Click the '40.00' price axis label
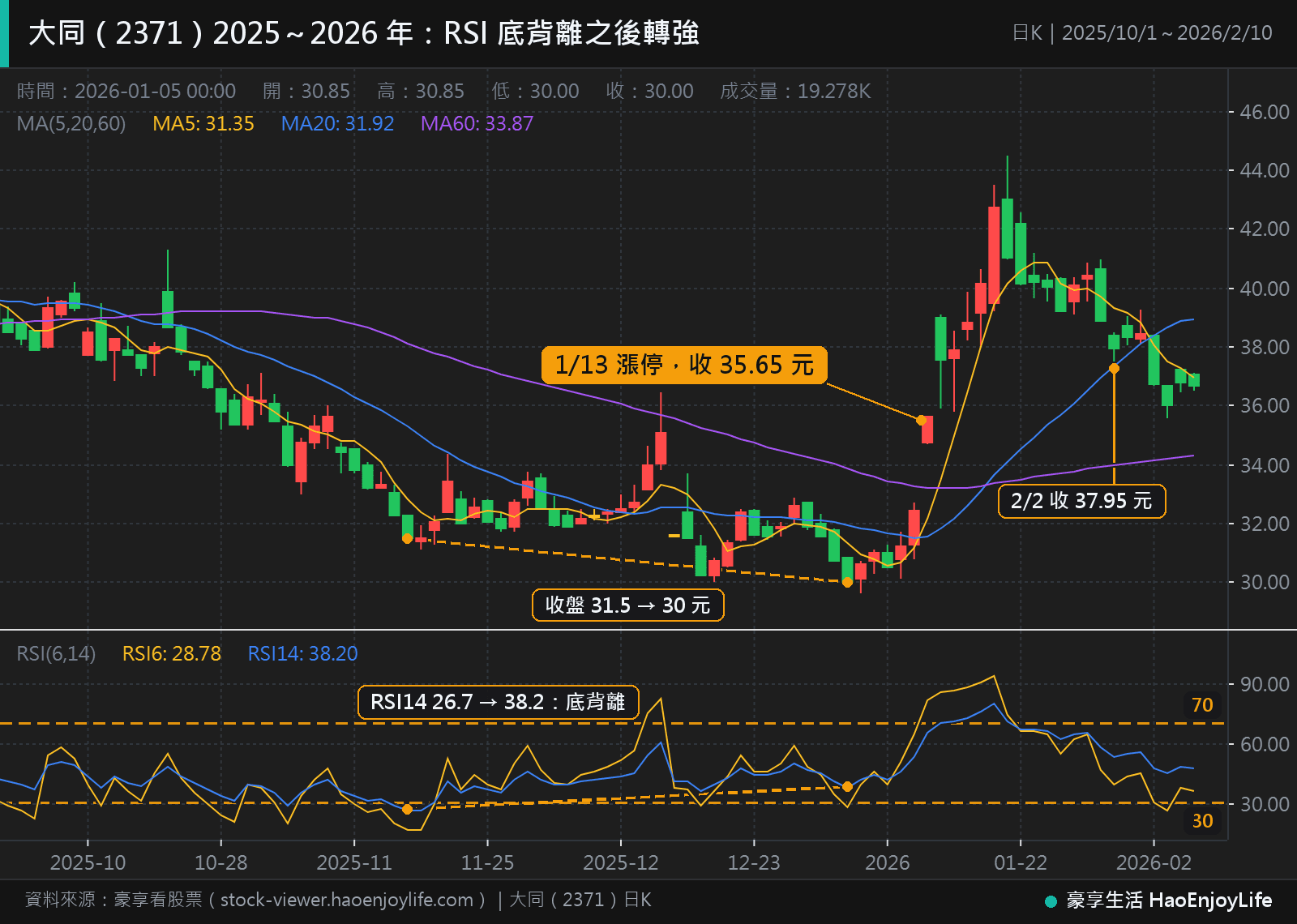 coord(1265,289)
